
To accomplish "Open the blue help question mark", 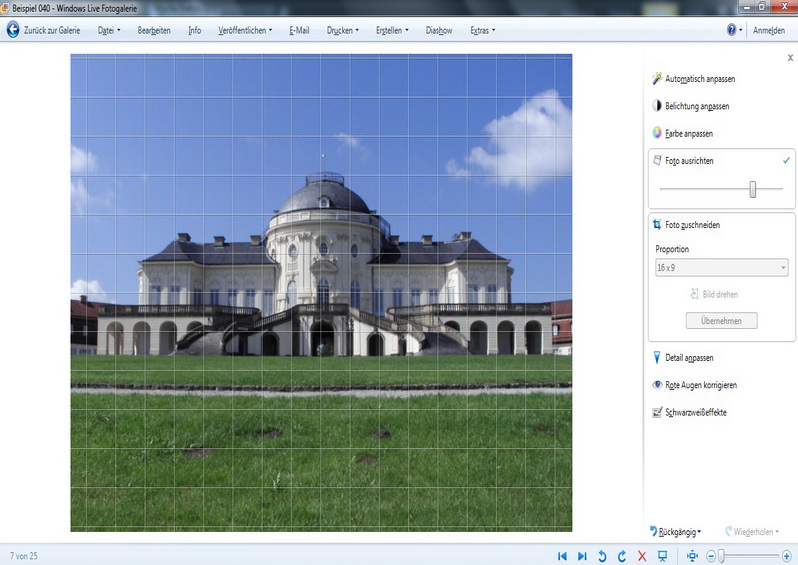I will 732,30.
